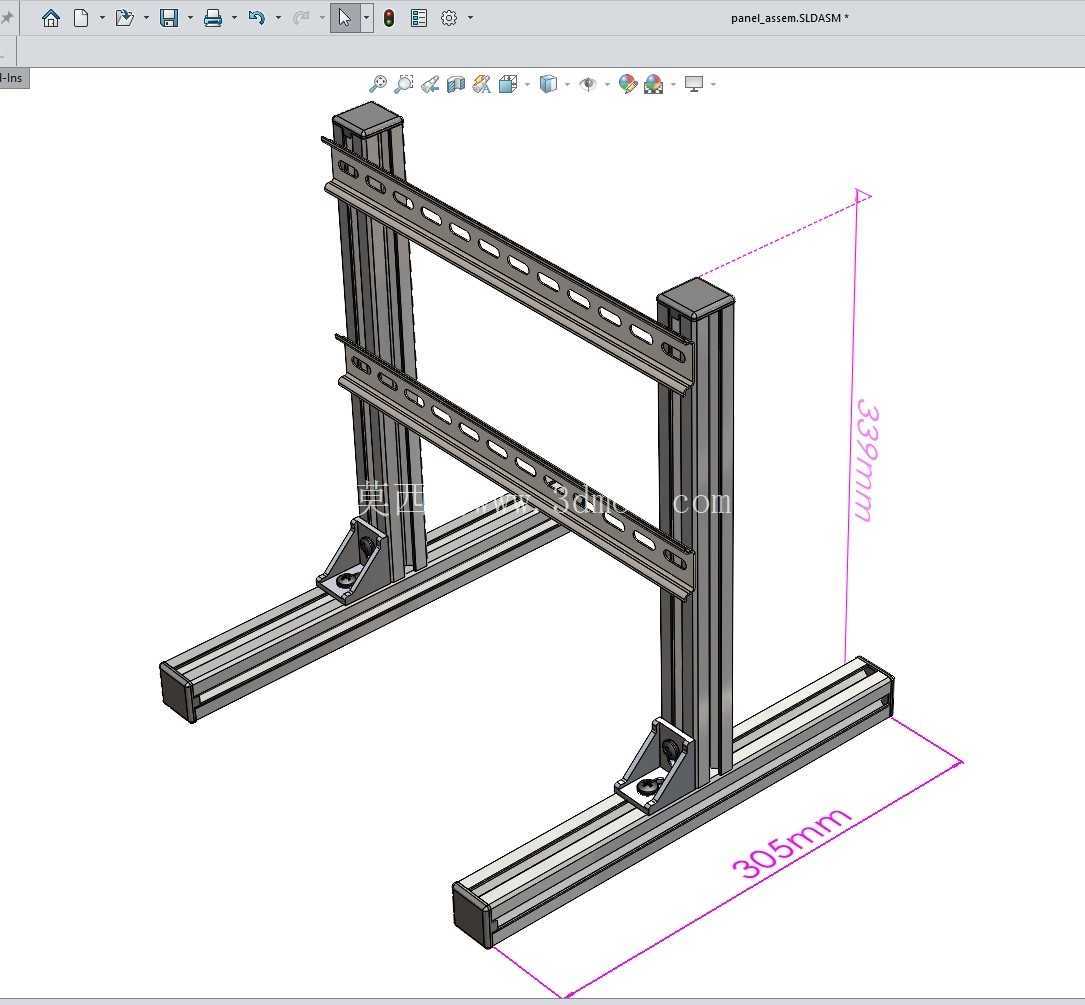Expand the Display Style dropdown arrow
Image resolution: width=1085 pixels, height=1005 pixels.
click(567, 85)
